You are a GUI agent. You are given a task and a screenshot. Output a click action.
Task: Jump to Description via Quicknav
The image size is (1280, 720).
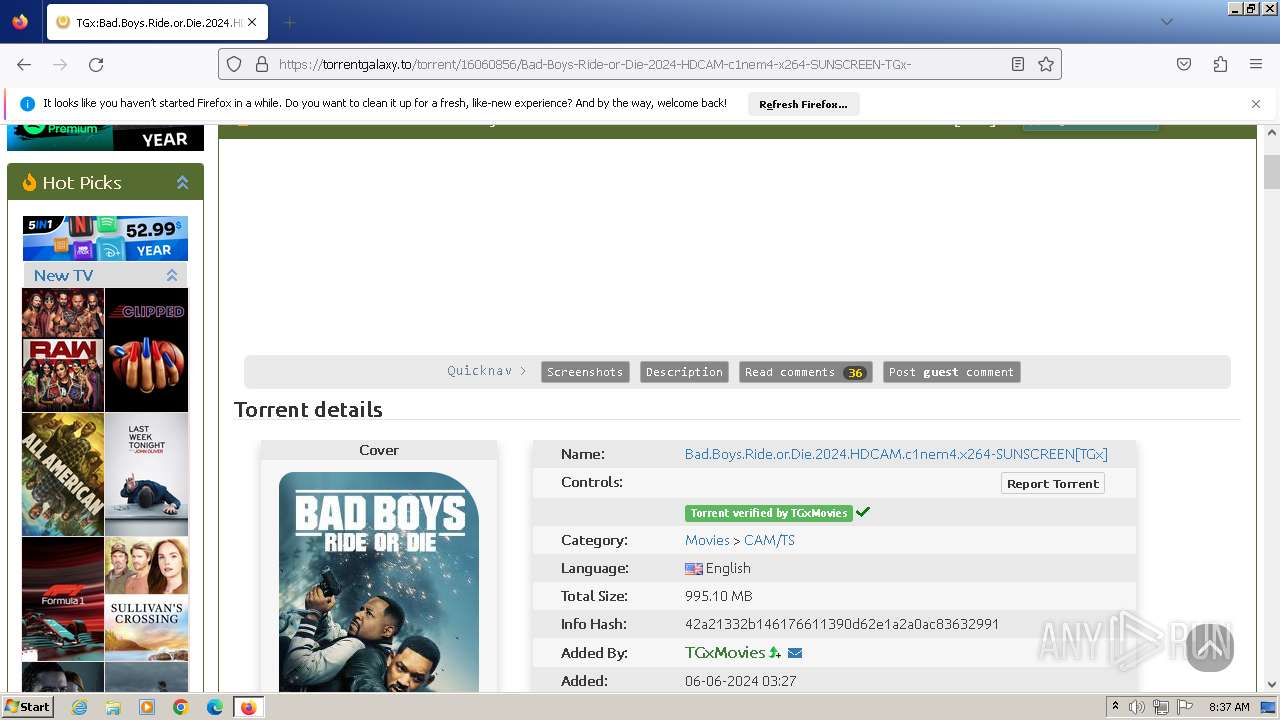pyautogui.click(x=684, y=372)
